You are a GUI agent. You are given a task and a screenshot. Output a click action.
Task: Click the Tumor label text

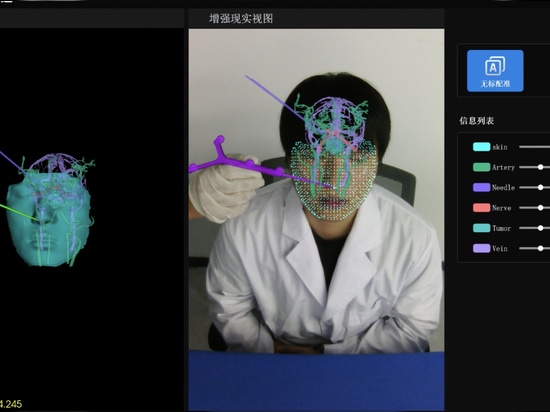pos(502,228)
